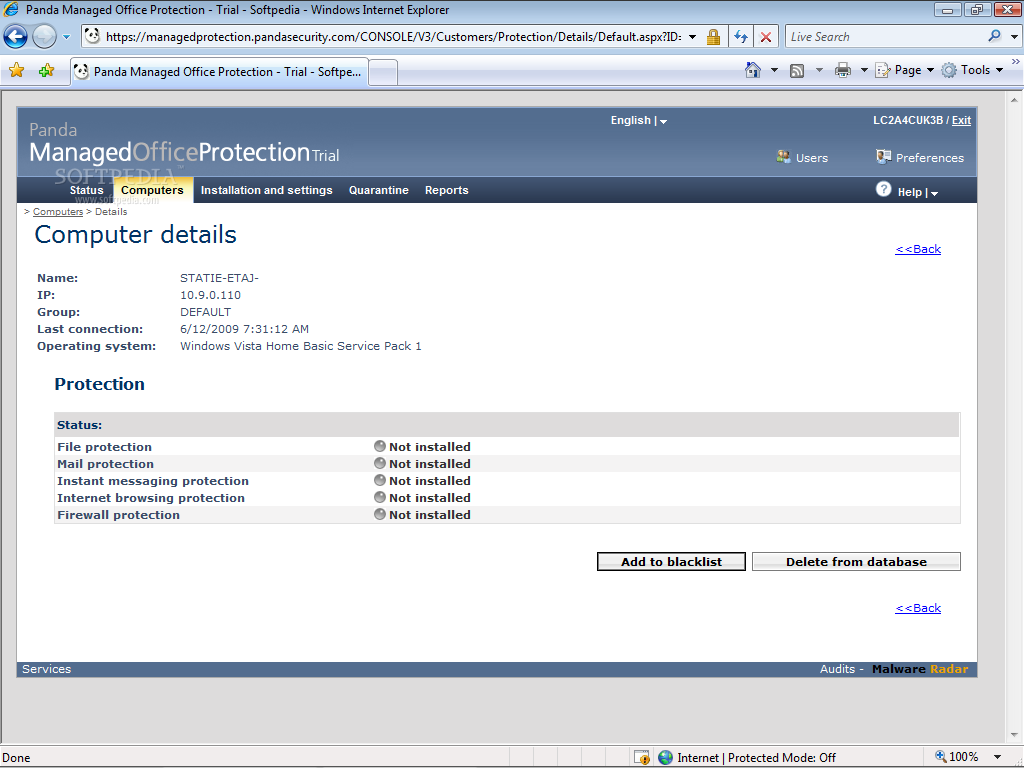This screenshot has height=768, width=1024.
Task: Click File protection status indicator icon
Action: pyautogui.click(x=379, y=446)
